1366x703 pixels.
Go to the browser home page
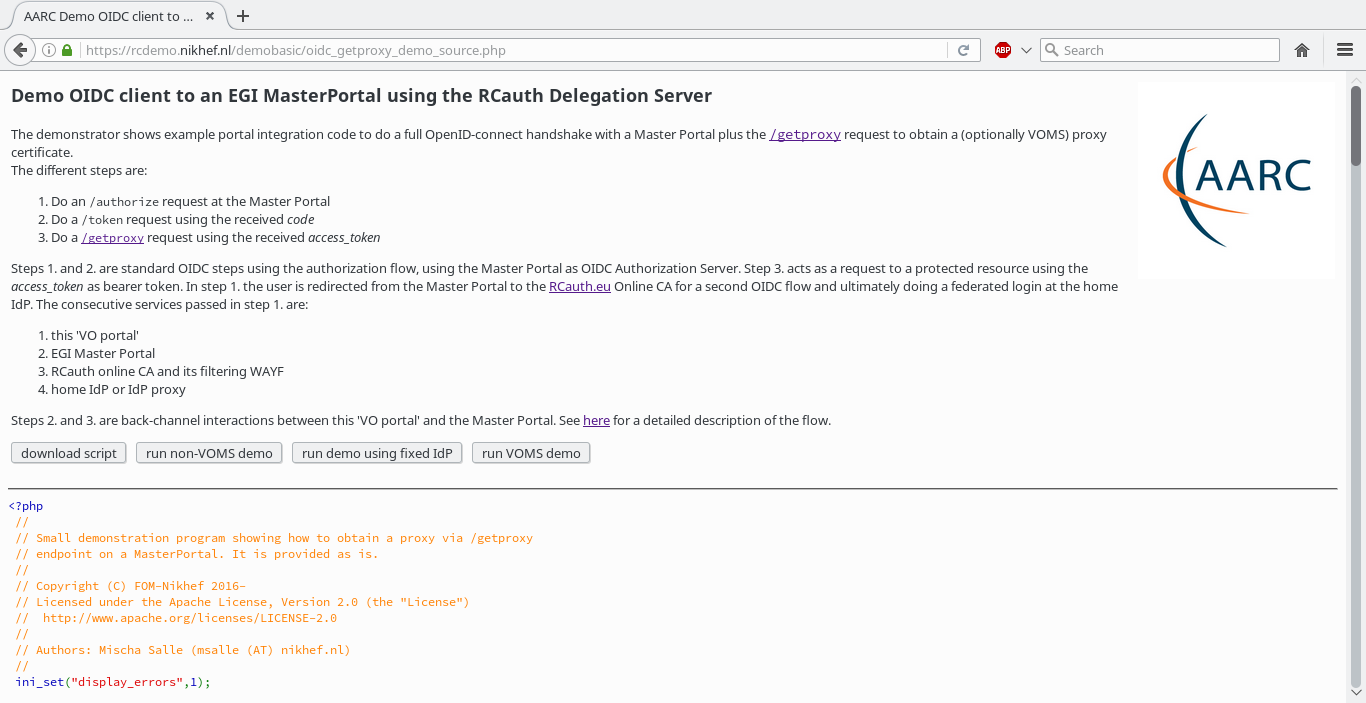tap(1302, 50)
